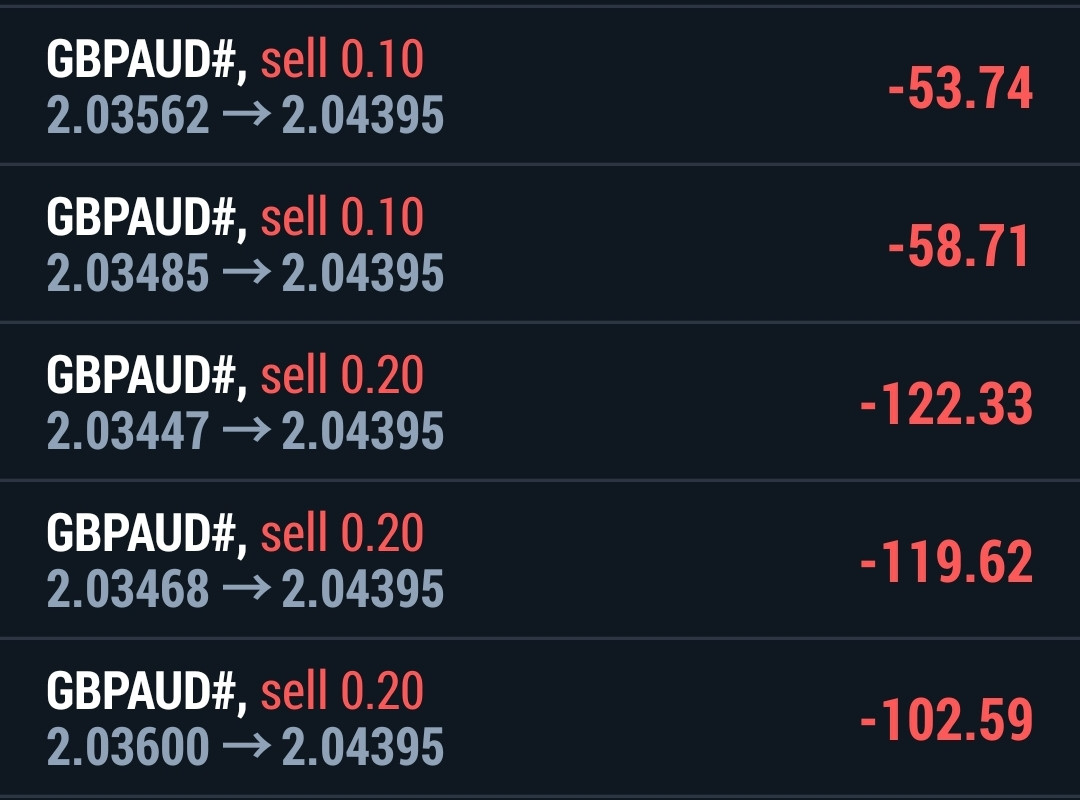Viewport: 1080px width, 800px height.
Task: Tap the -122.33 loss value
Action: pyautogui.click(x=946, y=405)
